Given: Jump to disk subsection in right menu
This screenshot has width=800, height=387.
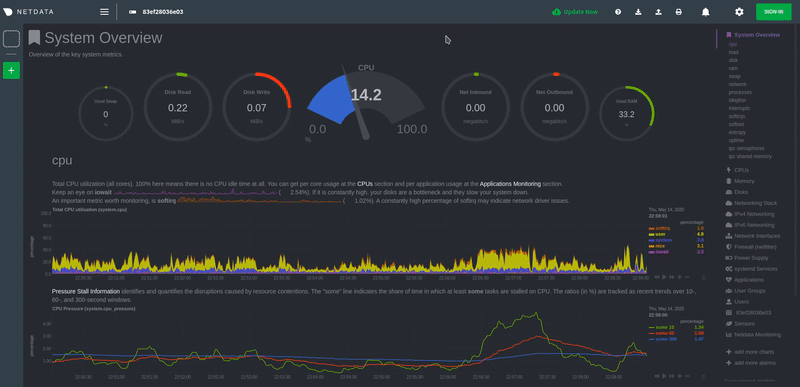Looking at the screenshot, I should pyautogui.click(x=733, y=60).
